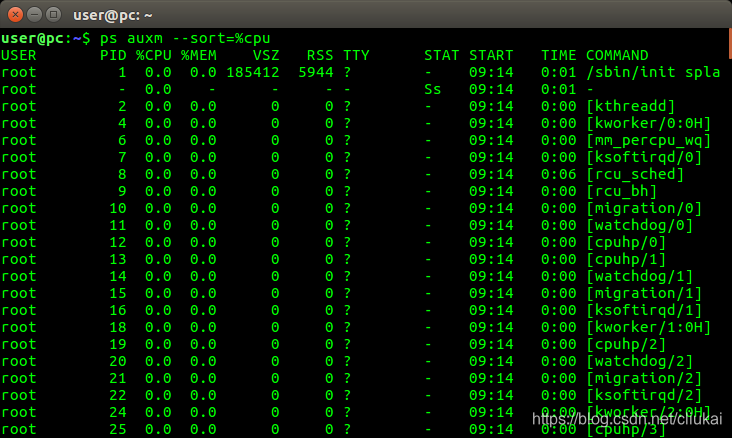The height and width of the screenshot is (438, 732).
Task: Click the [ksoftirqd/2] process name
Action: point(644,396)
